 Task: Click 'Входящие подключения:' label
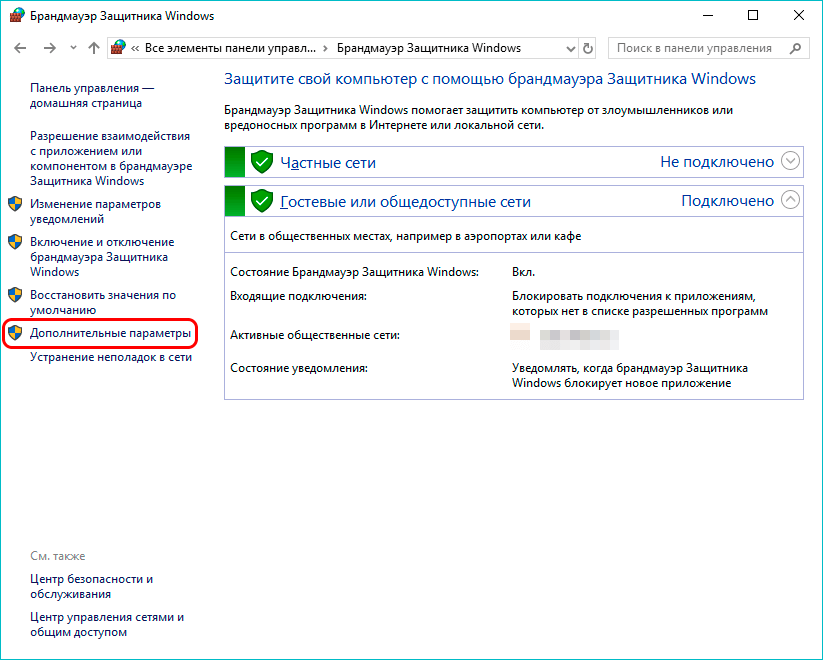click(298, 296)
